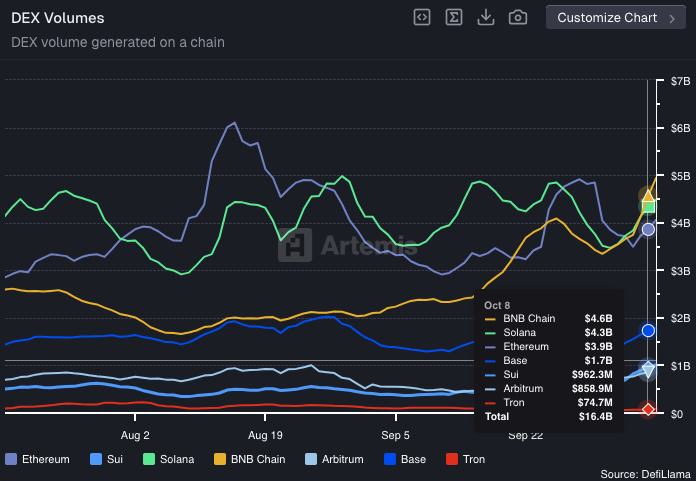Hide the Solana series via the legend

173,459
